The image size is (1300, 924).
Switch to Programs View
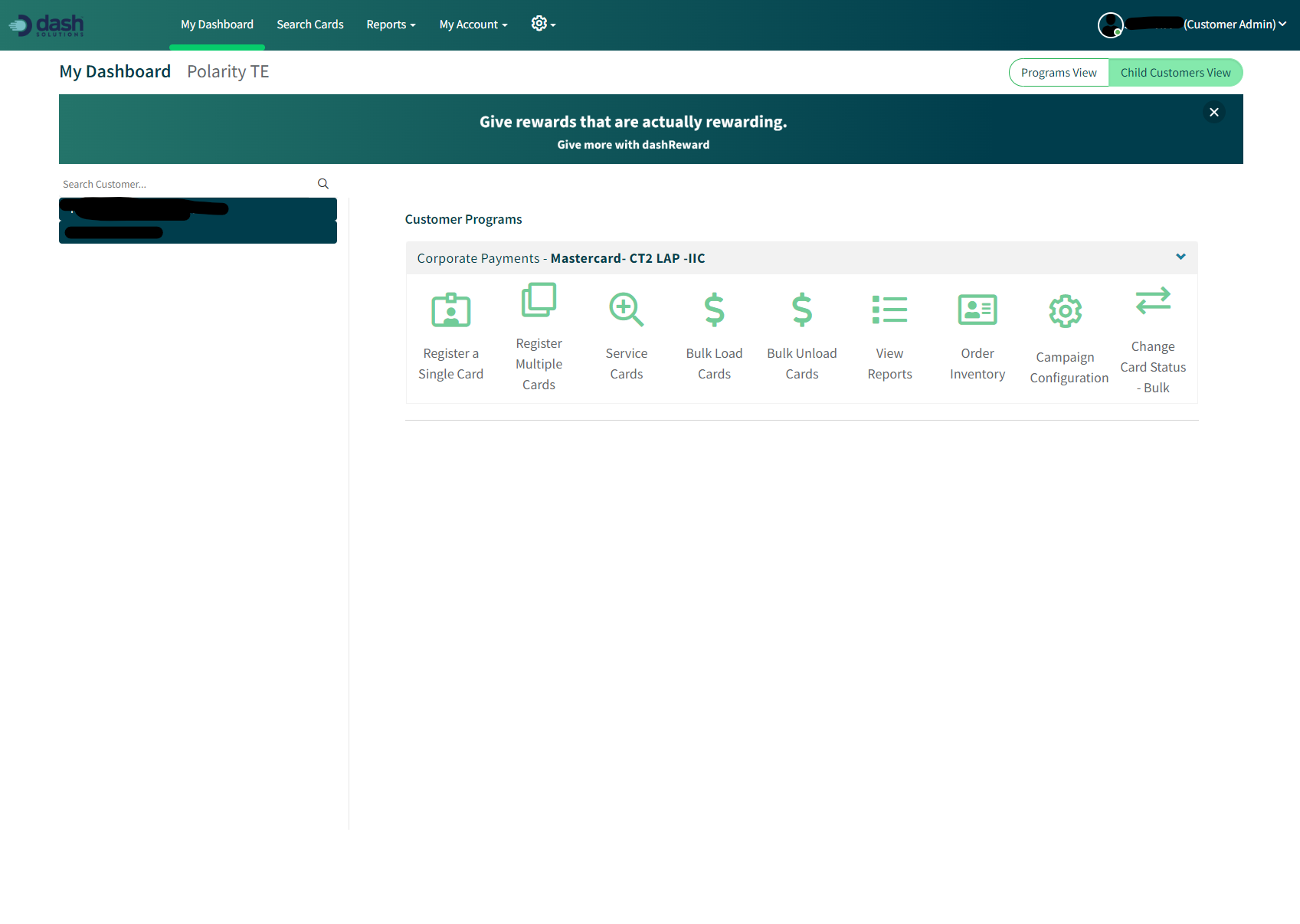click(1059, 73)
